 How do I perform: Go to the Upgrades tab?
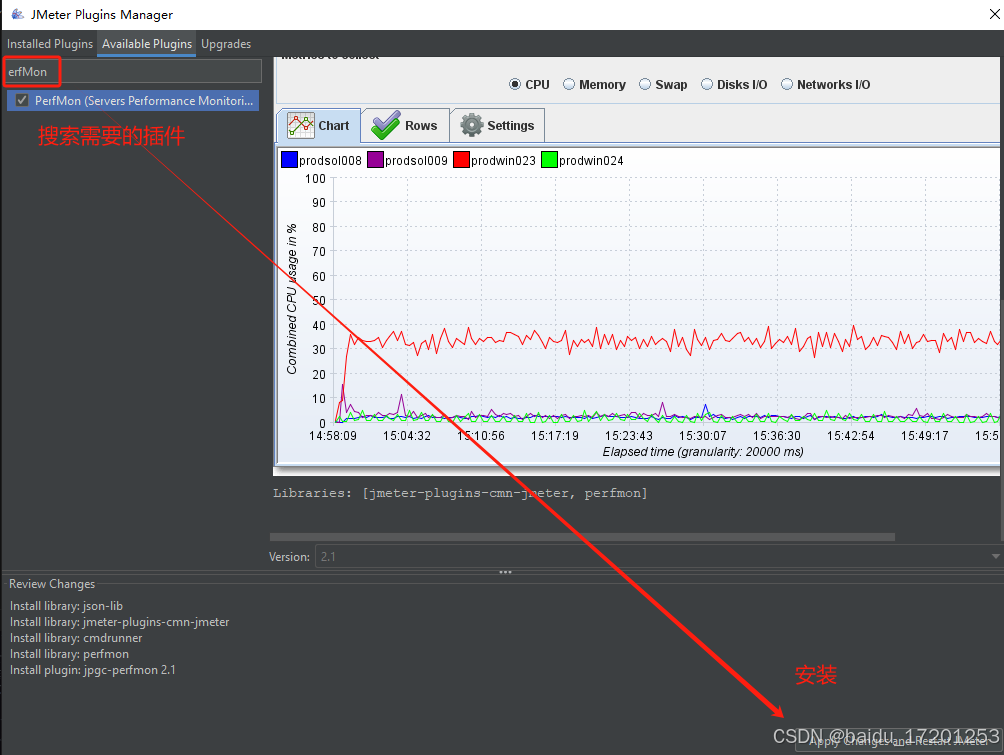(x=226, y=44)
